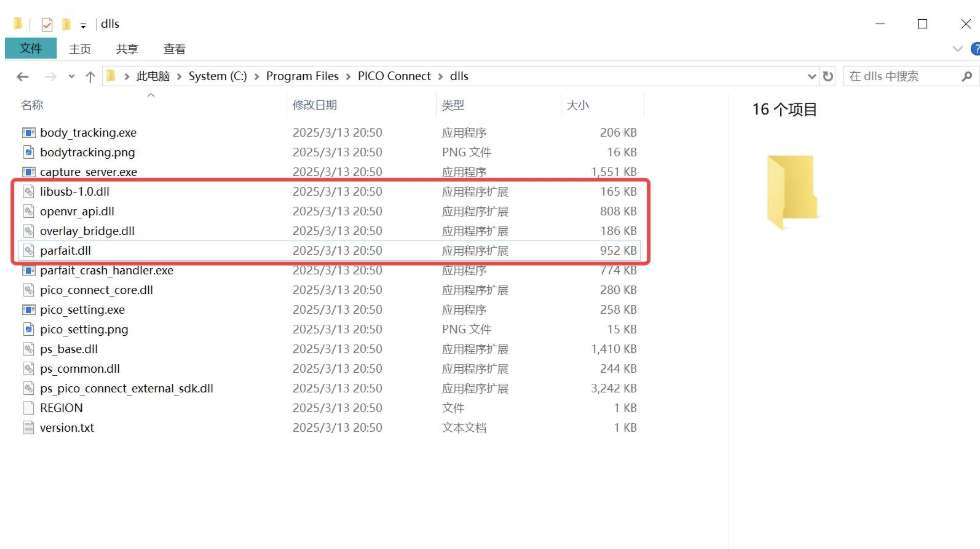This screenshot has width=980, height=549.
Task: Open the recent locations dropdown
Action: 71,76
